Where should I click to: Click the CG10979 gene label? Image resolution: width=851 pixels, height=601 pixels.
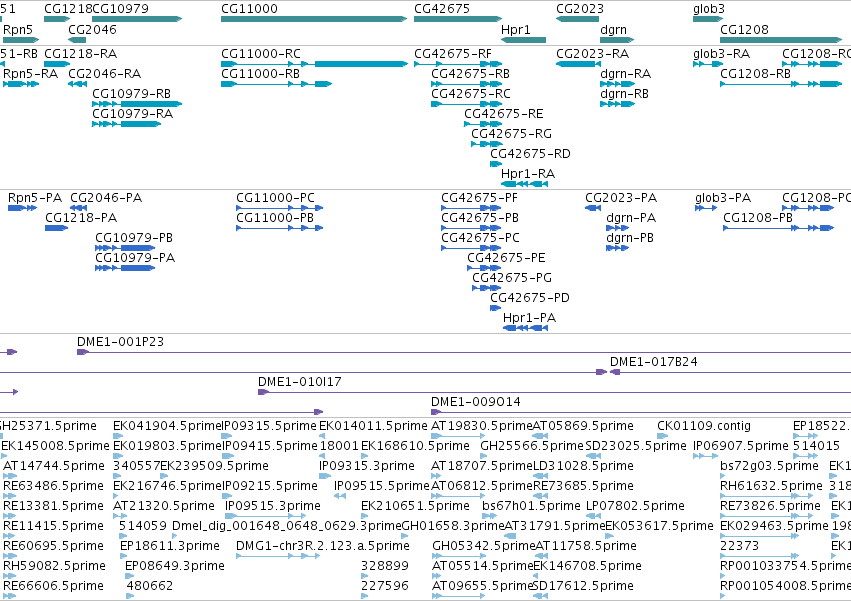point(120,9)
